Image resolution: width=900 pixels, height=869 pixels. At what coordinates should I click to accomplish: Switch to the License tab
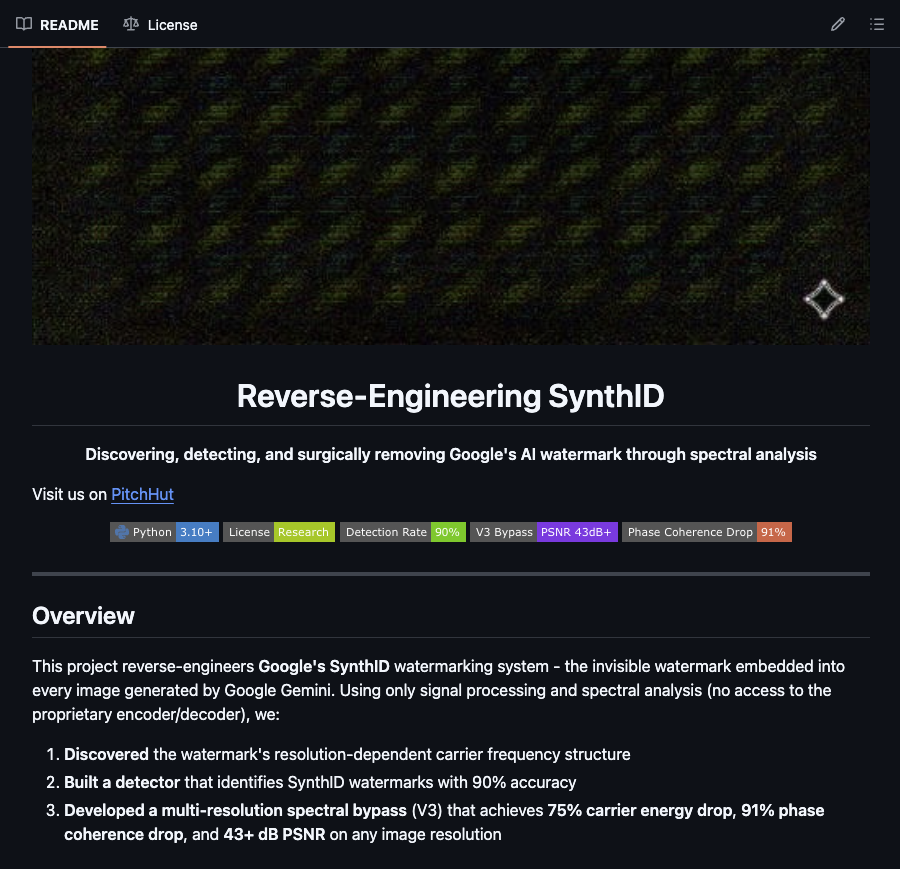click(x=160, y=25)
